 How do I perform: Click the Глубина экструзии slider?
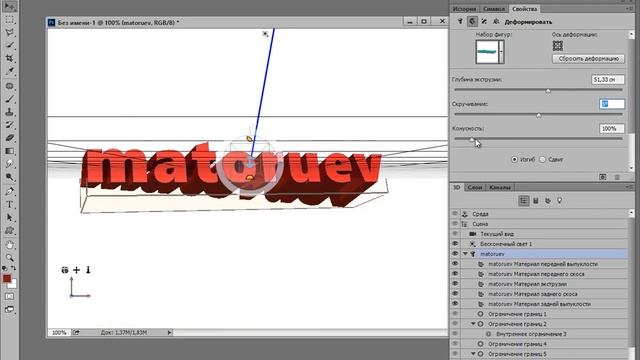538,90
